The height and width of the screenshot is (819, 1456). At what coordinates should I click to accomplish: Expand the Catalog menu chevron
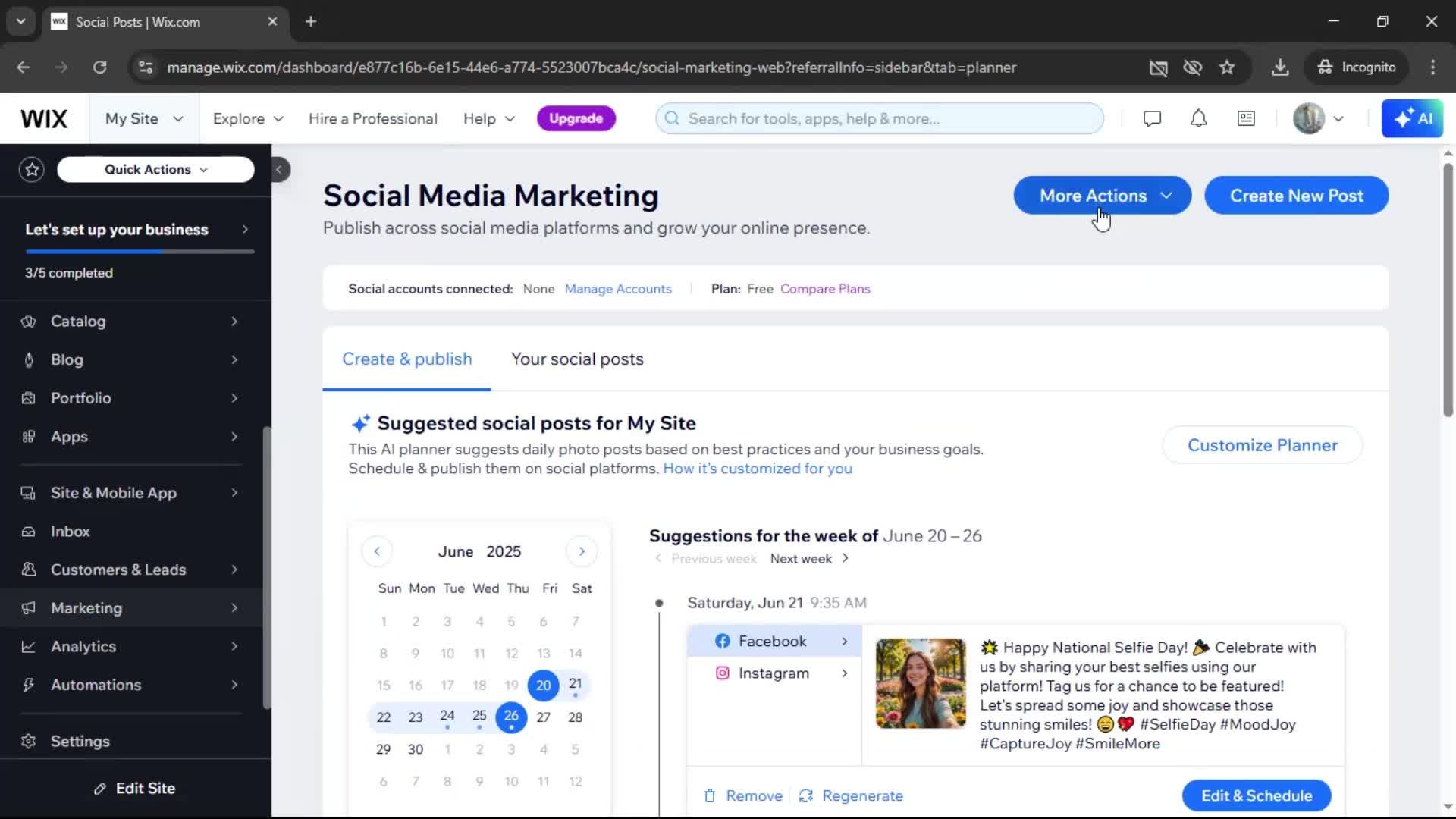(234, 322)
